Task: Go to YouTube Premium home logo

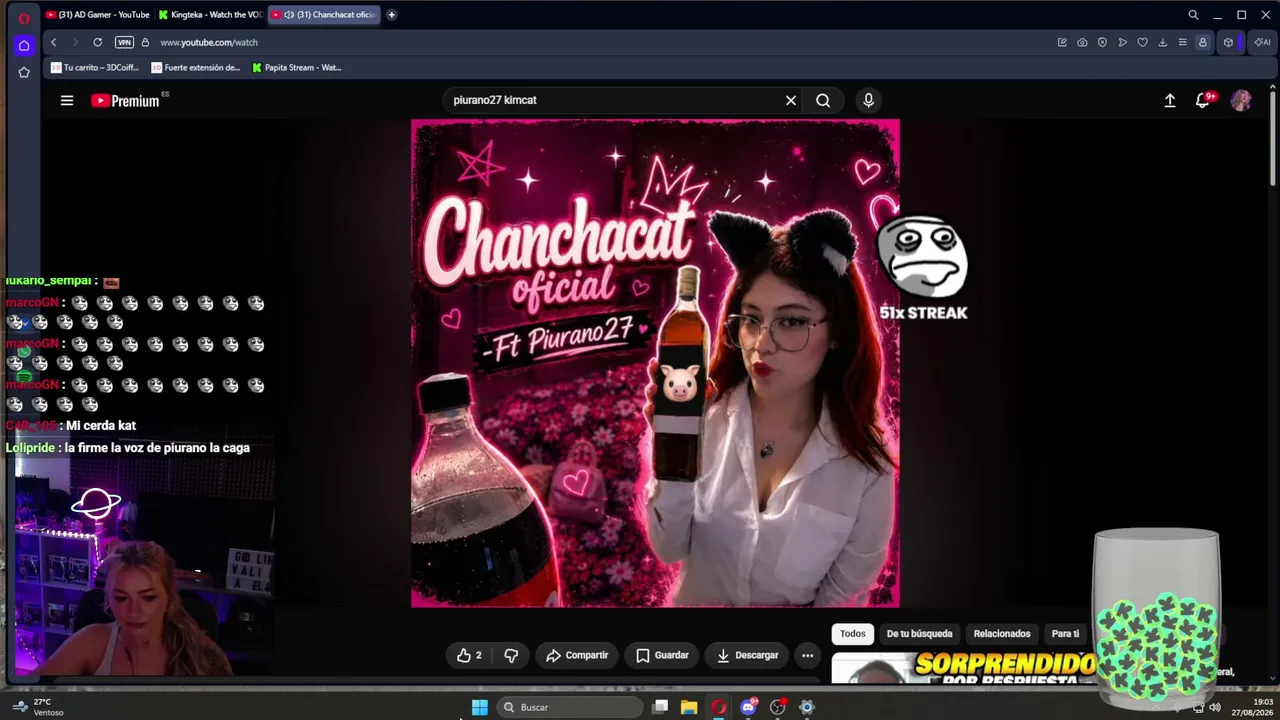Action: [125, 100]
